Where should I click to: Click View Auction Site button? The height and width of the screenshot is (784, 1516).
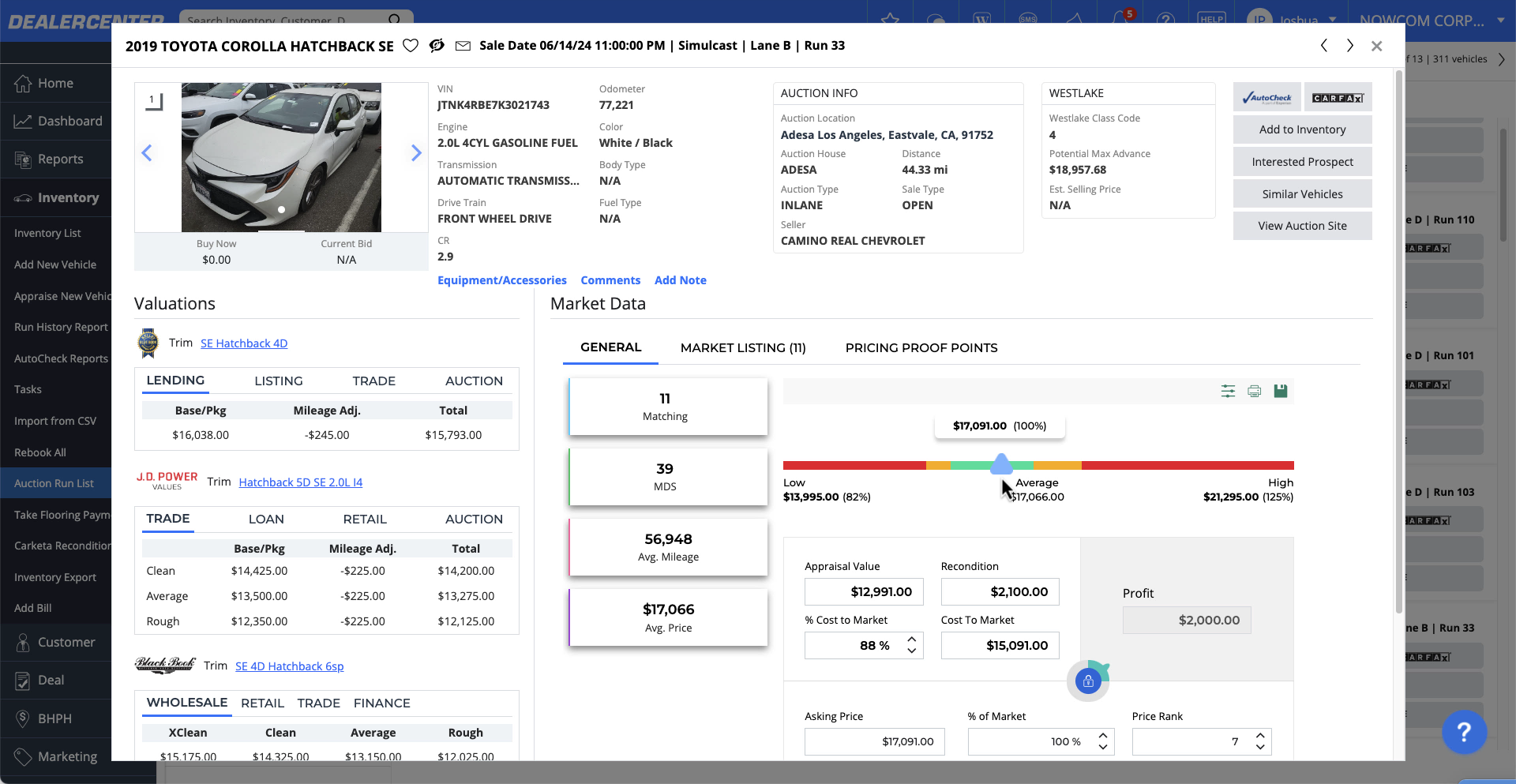click(x=1302, y=226)
